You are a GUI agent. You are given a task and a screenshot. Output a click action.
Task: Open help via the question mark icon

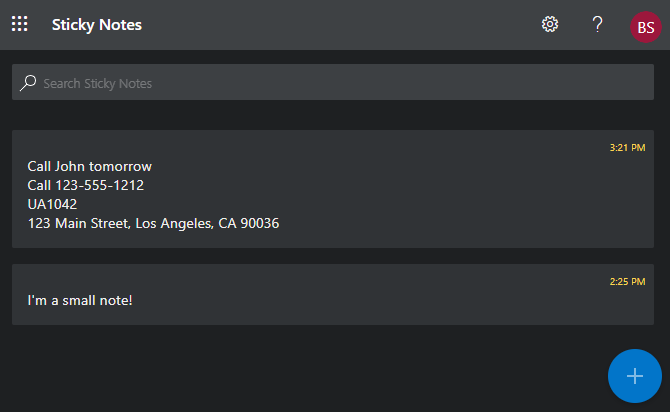point(597,24)
